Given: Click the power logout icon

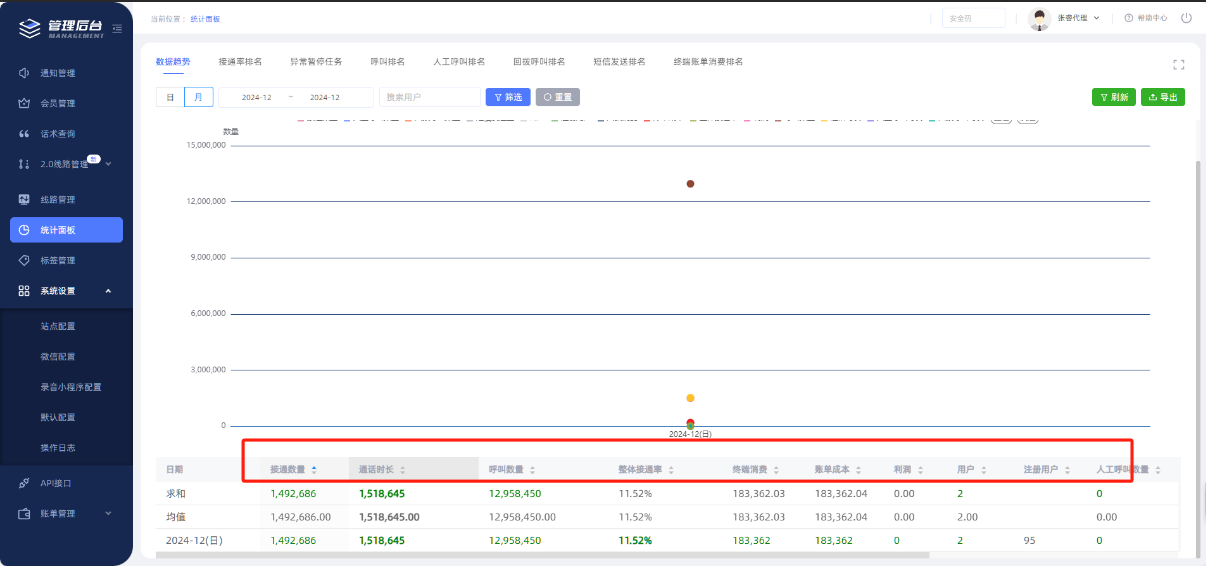Looking at the screenshot, I should pyautogui.click(x=1186, y=18).
